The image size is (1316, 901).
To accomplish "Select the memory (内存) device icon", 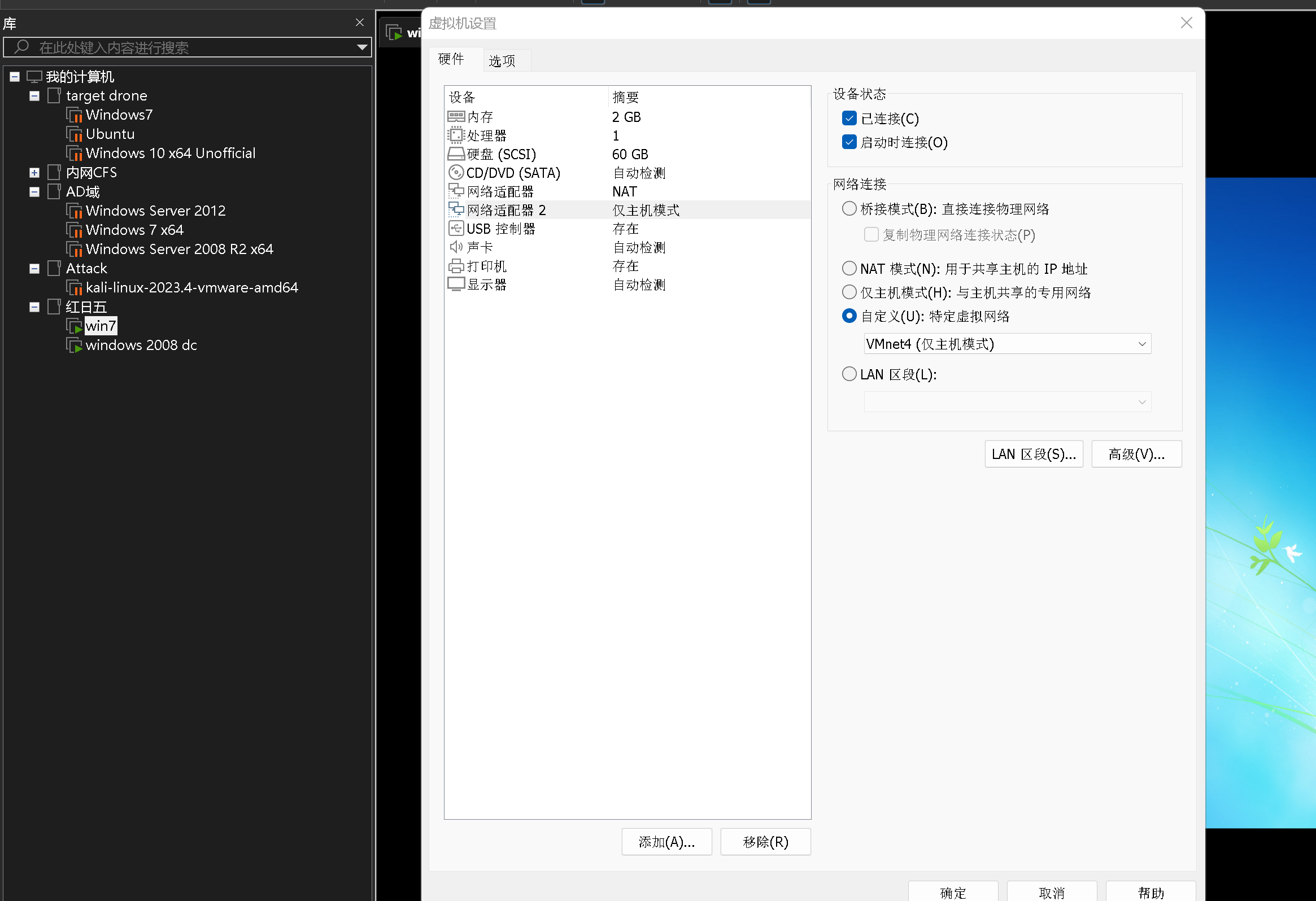I will pyautogui.click(x=456, y=117).
